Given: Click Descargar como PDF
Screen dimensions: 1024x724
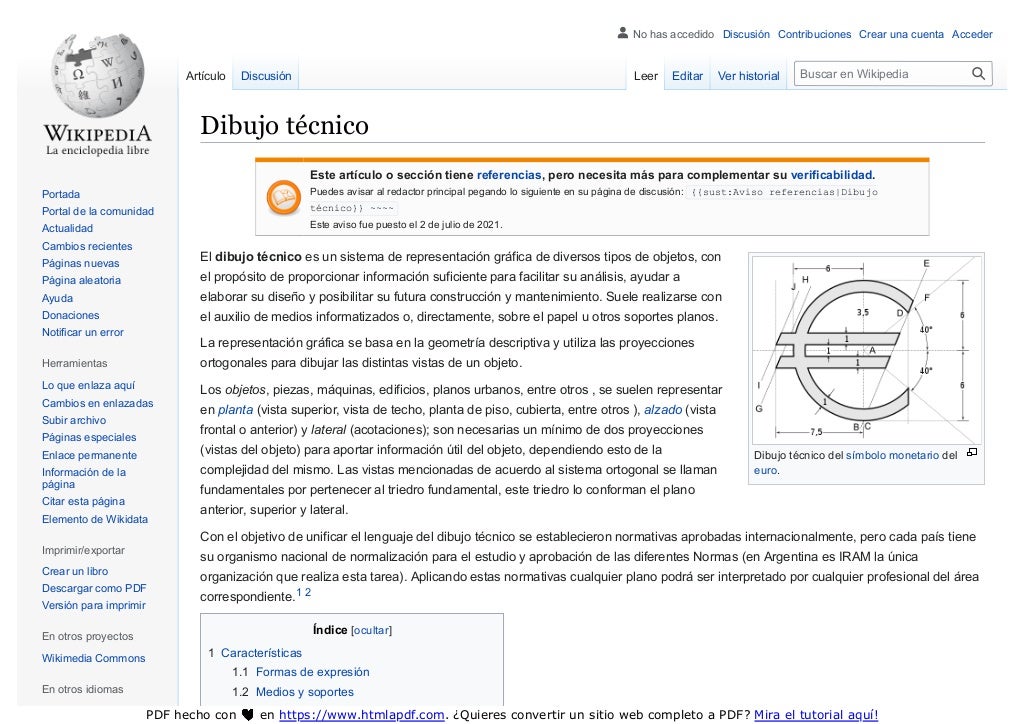Looking at the screenshot, I should [94, 588].
